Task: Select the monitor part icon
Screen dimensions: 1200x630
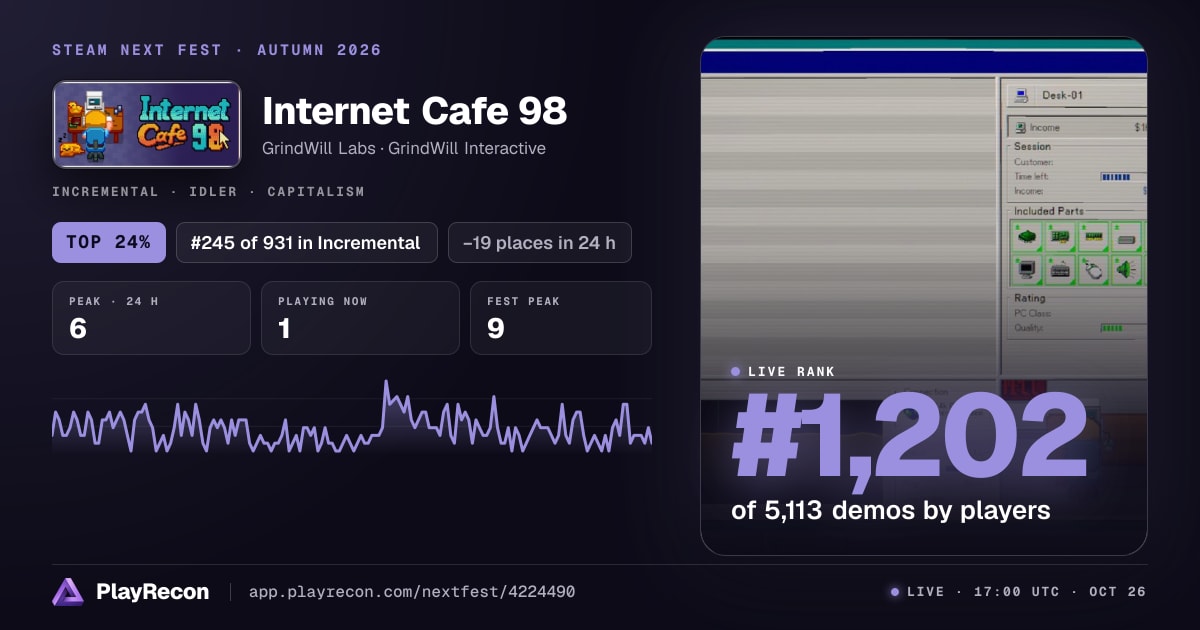Action: pyautogui.click(x=1027, y=270)
